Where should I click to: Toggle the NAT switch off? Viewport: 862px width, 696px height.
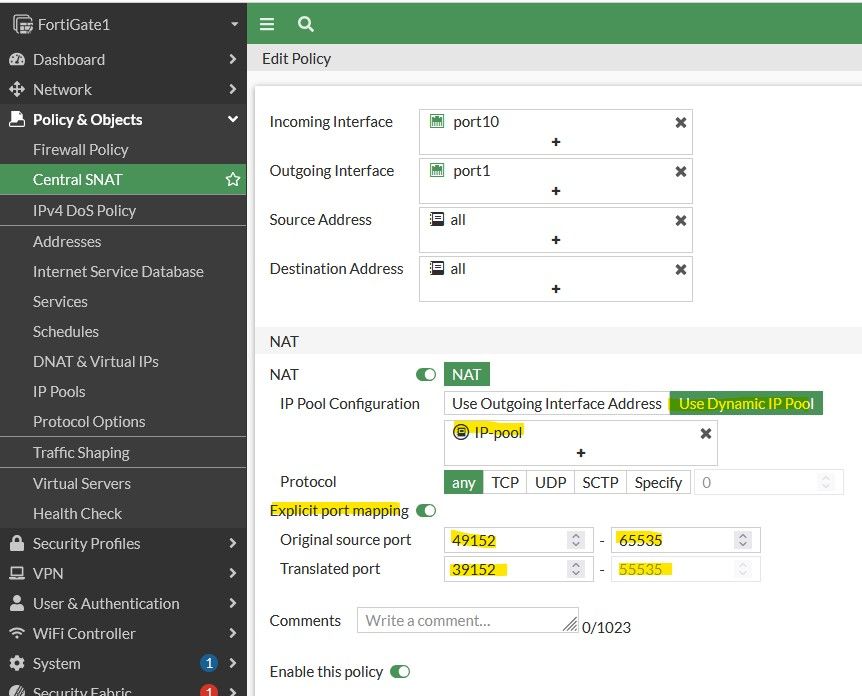pyautogui.click(x=426, y=375)
